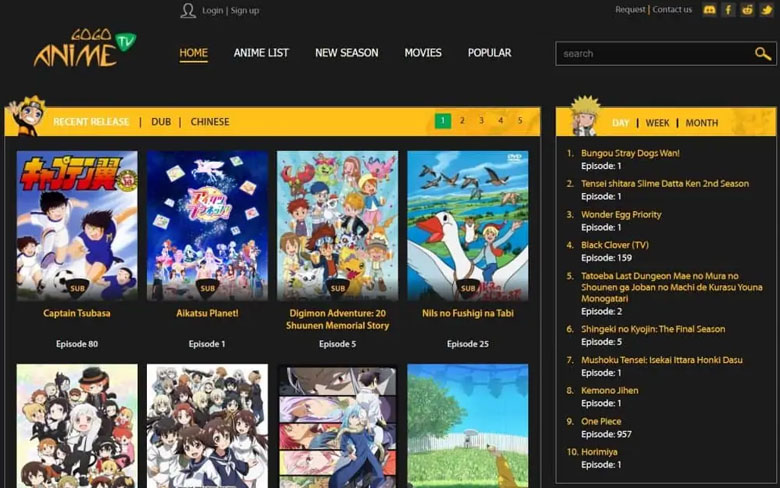Select the DAY ranking tab
780x488 pixels.
coord(620,123)
